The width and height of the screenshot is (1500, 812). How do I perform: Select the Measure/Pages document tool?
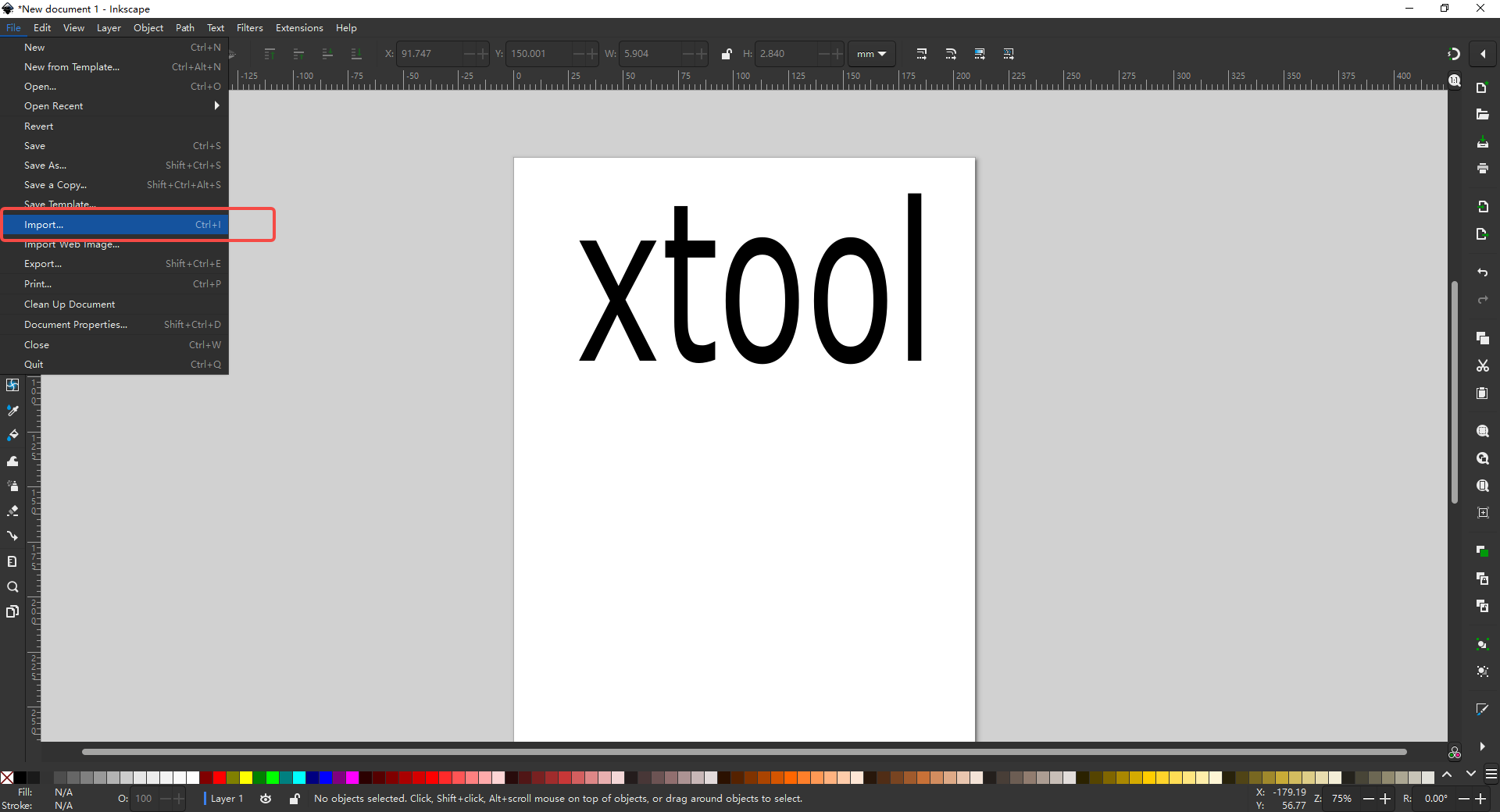pyautogui.click(x=12, y=561)
